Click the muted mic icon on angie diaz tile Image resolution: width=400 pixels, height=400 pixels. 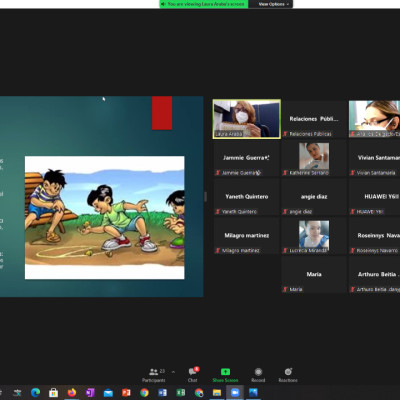coord(285,211)
